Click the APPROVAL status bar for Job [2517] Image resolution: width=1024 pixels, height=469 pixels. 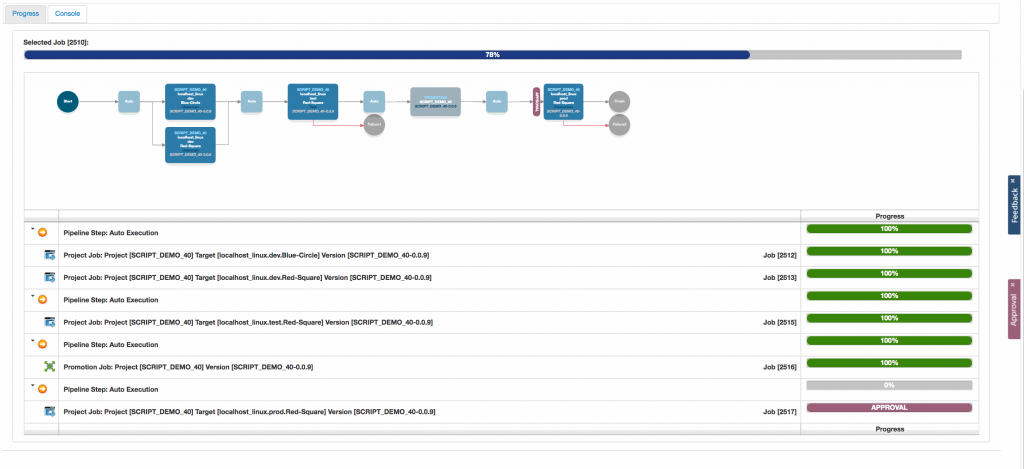click(x=889, y=408)
